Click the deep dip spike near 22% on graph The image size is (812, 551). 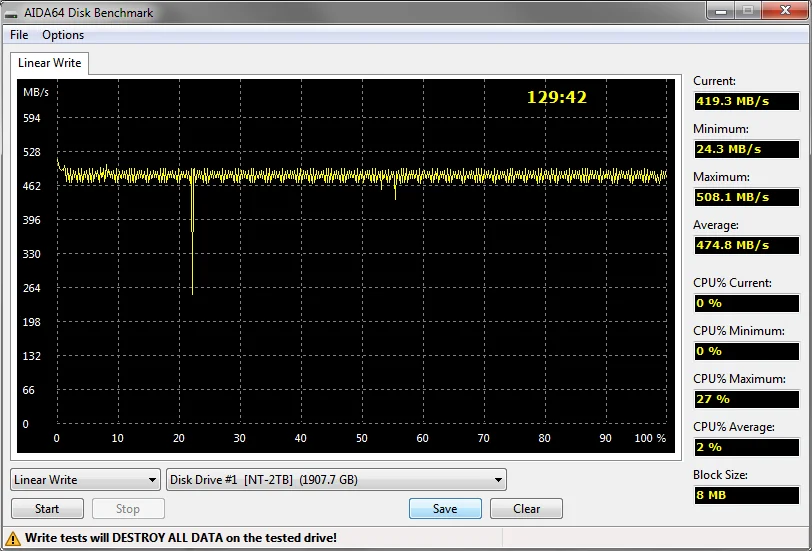tap(192, 233)
